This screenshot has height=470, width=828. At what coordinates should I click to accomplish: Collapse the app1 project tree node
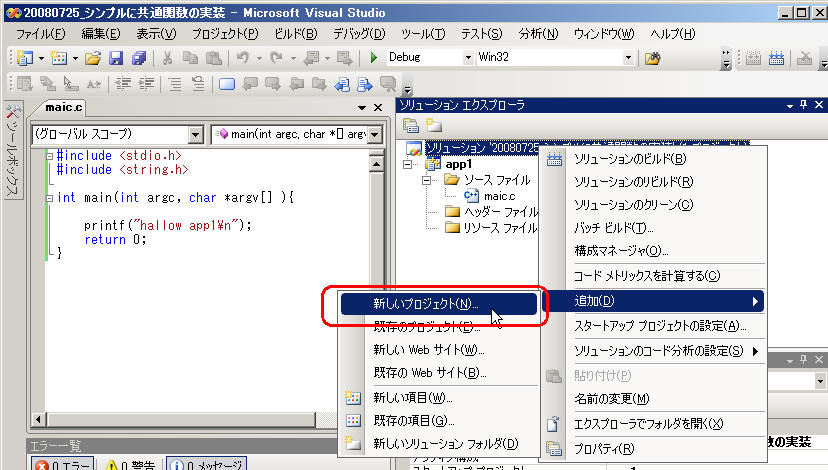click(x=407, y=164)
